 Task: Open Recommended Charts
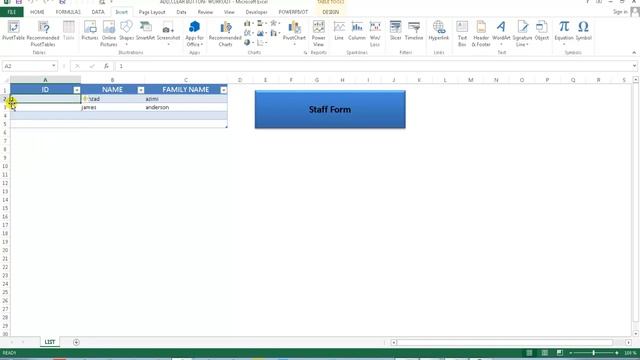tap(225, 33)
